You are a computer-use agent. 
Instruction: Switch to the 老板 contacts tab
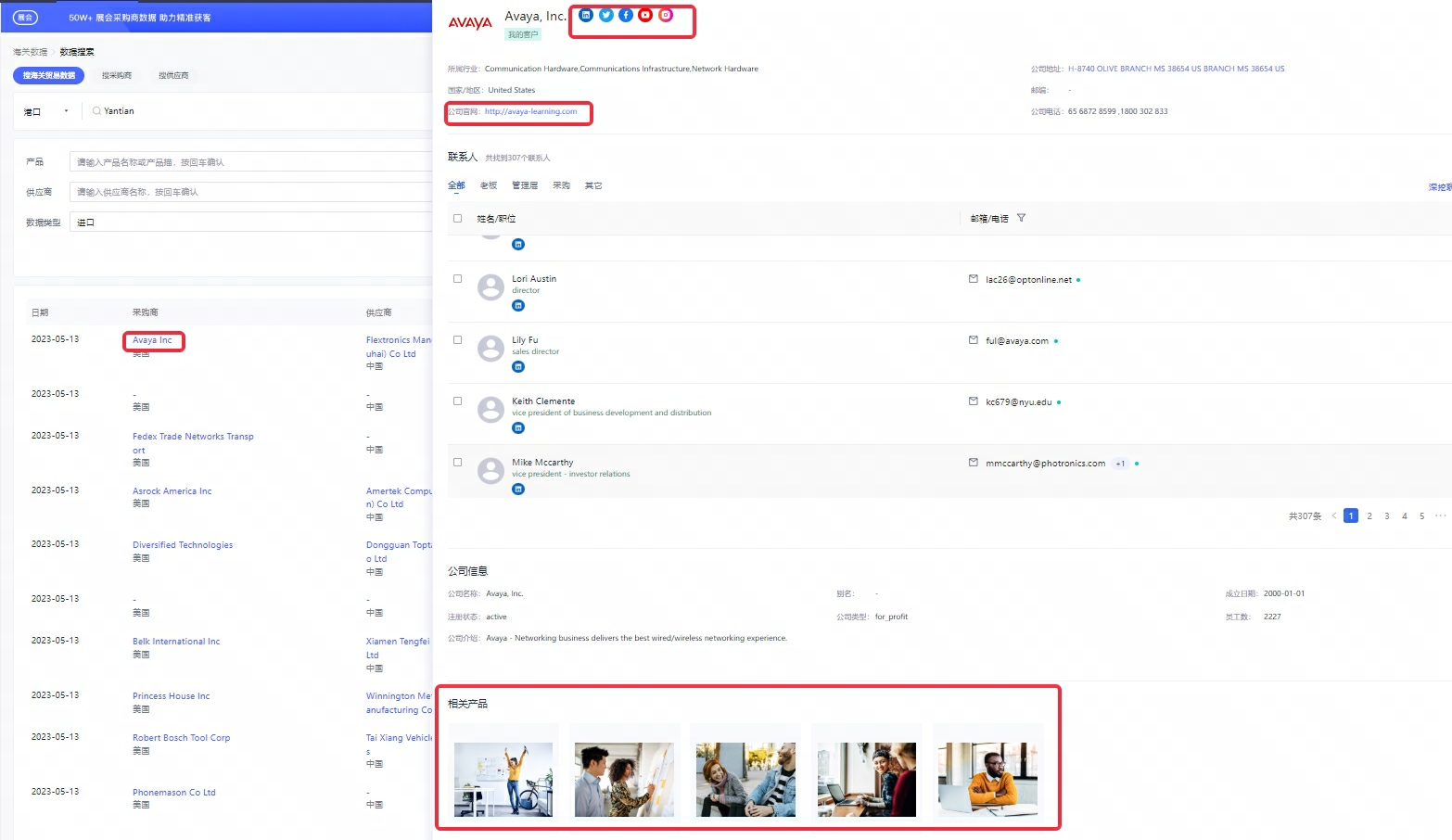[489, 185]
